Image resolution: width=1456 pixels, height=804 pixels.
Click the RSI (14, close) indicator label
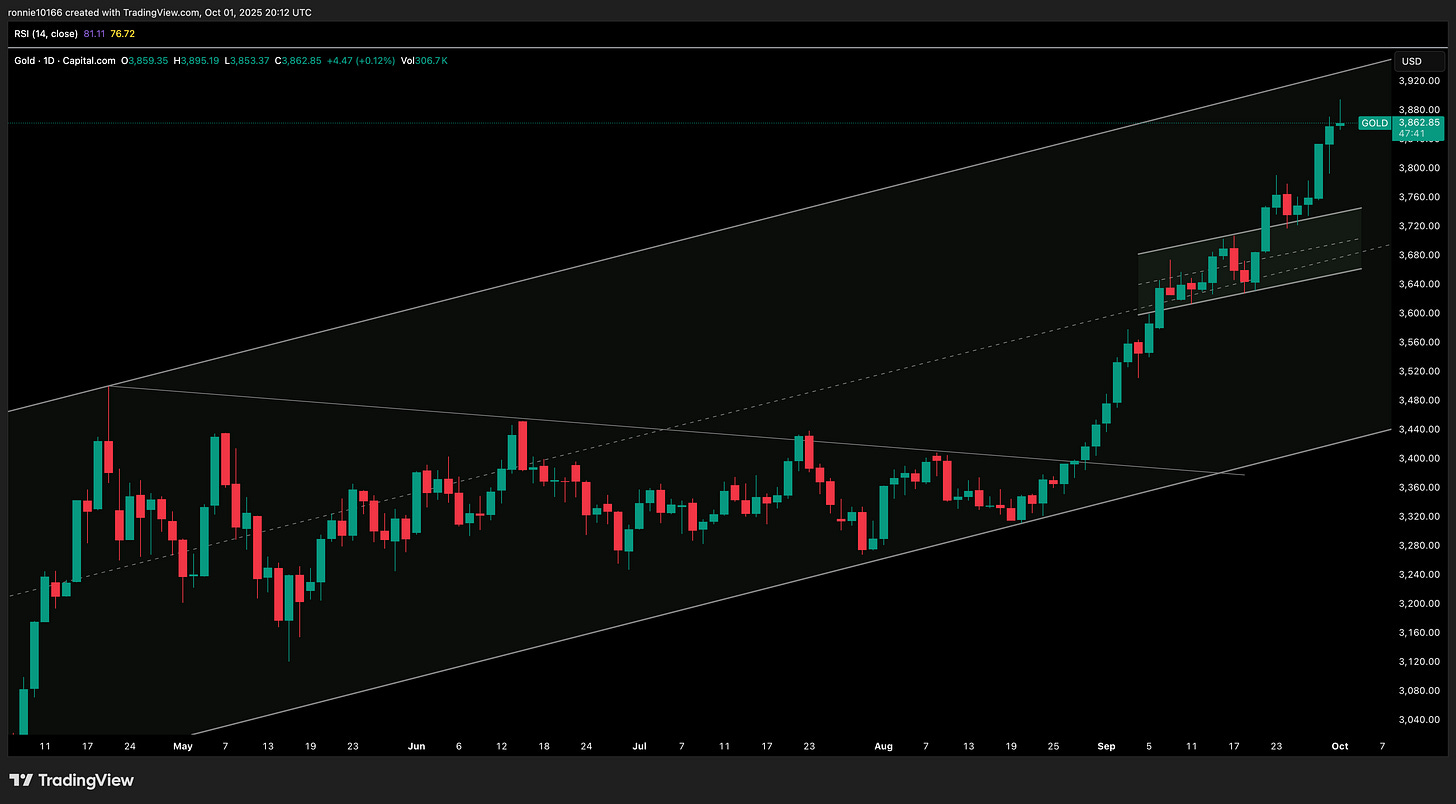[x=47, y=34]
